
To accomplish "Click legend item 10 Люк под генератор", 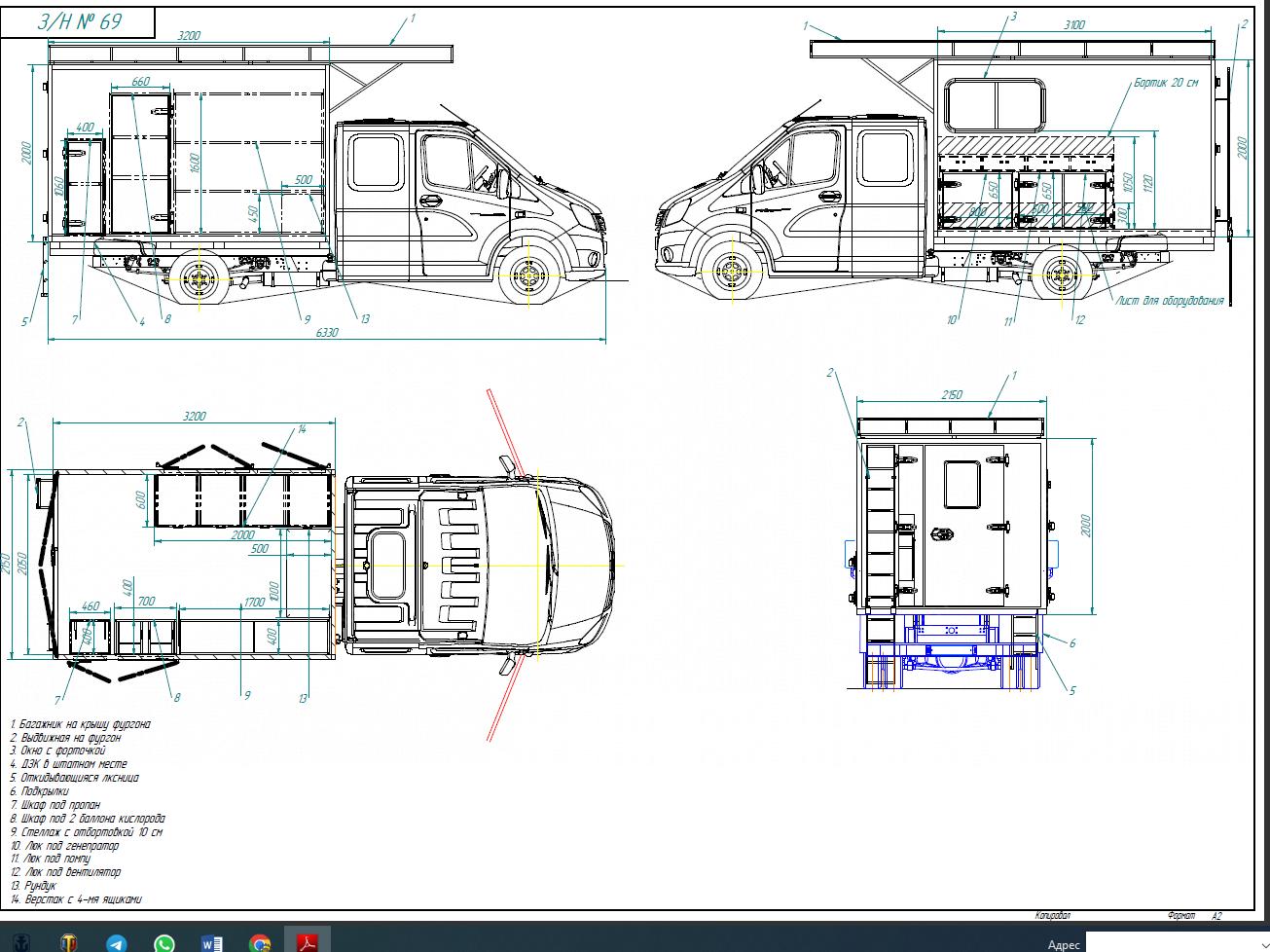I will point(65,846).
